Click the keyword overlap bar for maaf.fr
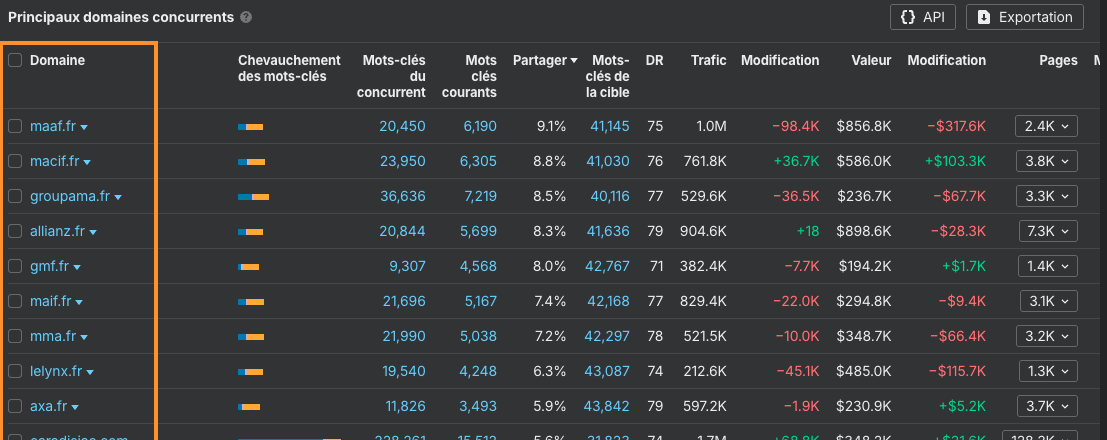Image resolution: width=1107 pixels, height=440 pixels. (x=250, y=127)
